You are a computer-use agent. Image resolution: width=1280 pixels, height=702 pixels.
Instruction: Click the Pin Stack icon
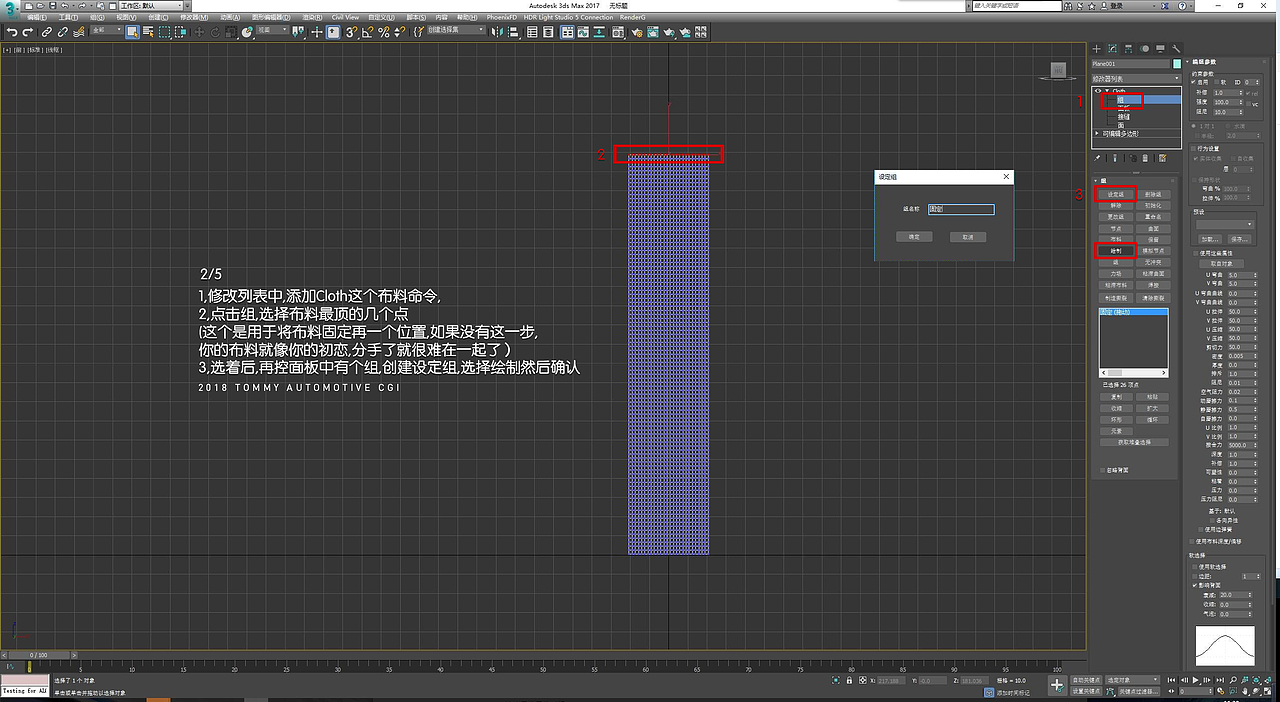(1097, 158)
